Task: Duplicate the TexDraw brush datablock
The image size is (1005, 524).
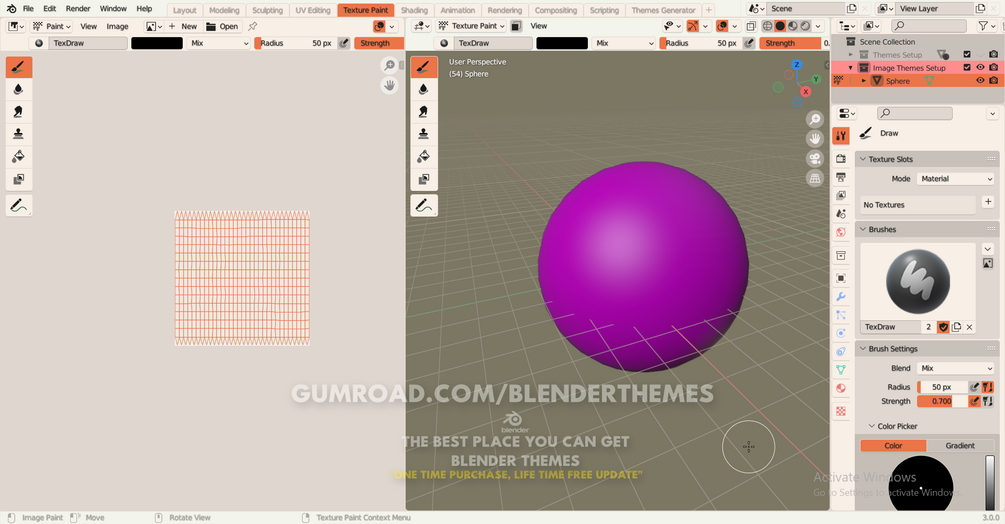Action: (x=956, y=327)
